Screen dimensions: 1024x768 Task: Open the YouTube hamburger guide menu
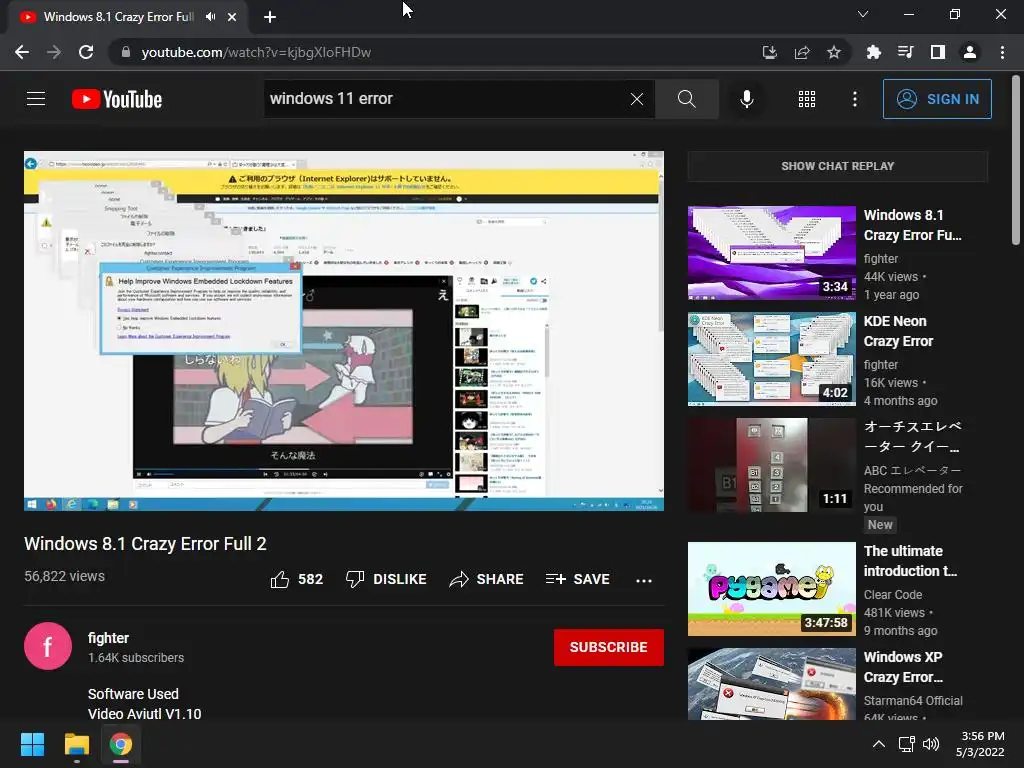tap(36, 99)
